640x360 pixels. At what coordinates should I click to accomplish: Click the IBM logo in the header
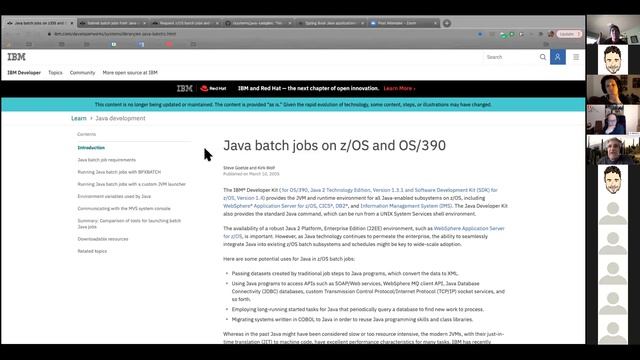(x=16, y=57)
